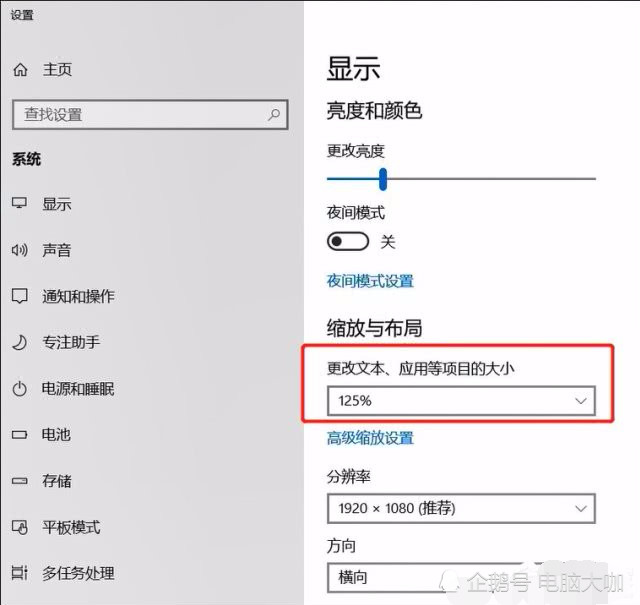The image size is (640, 605).
Task: Click the 更改亮度 brightness slider handle
Action: point(382,179)
